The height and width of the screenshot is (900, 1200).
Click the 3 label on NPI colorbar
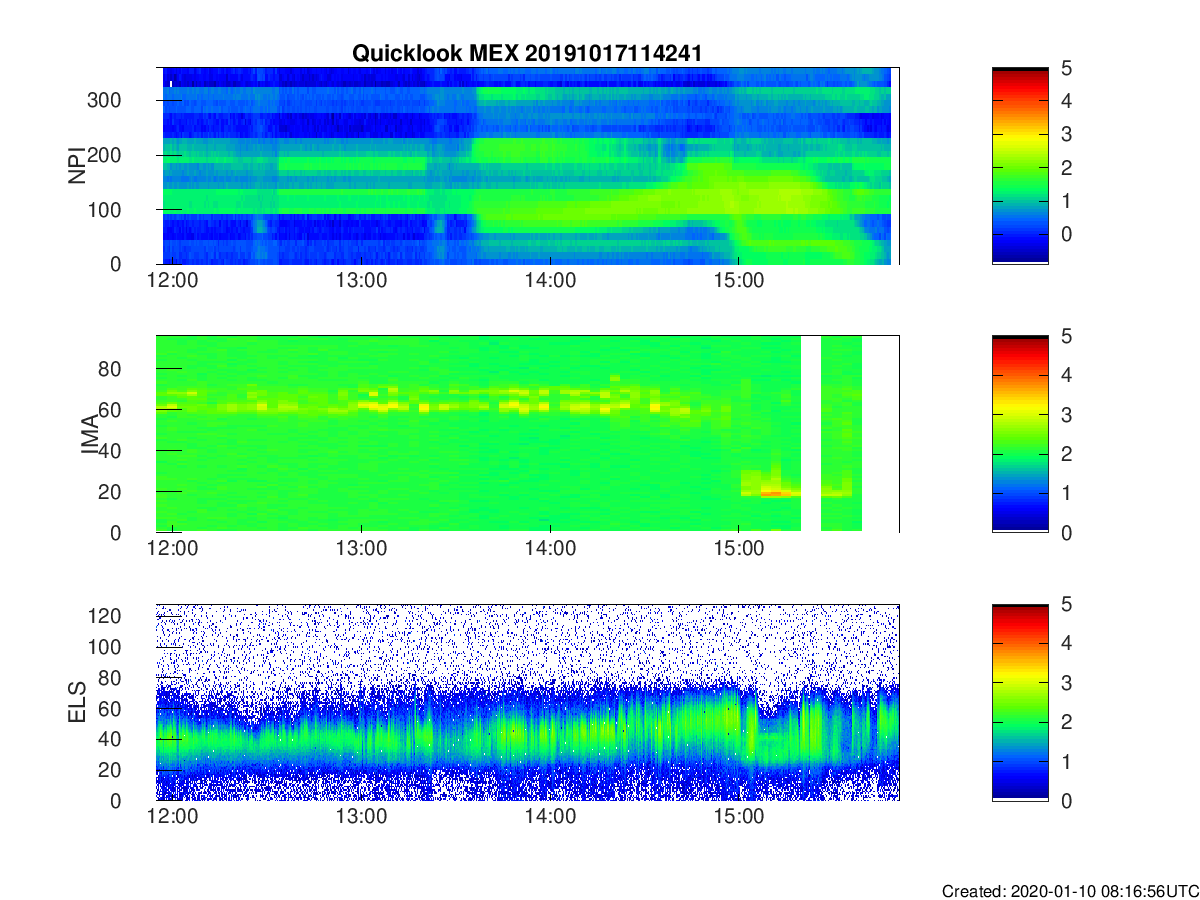coord(1065,134)
